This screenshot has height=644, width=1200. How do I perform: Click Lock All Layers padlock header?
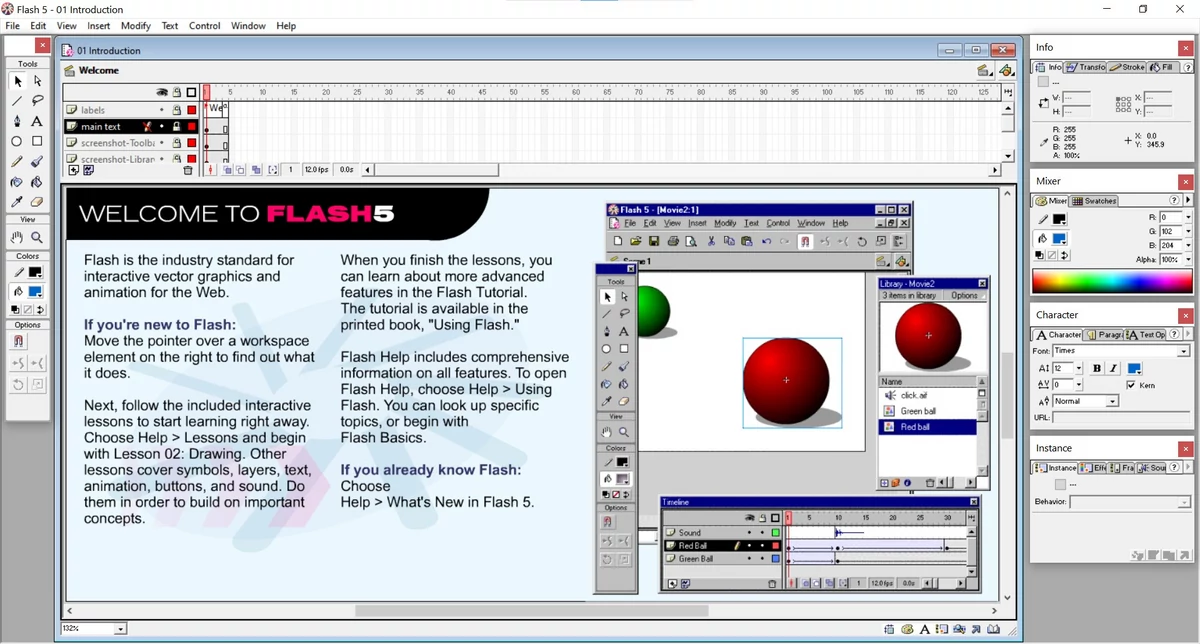(177, 92)
